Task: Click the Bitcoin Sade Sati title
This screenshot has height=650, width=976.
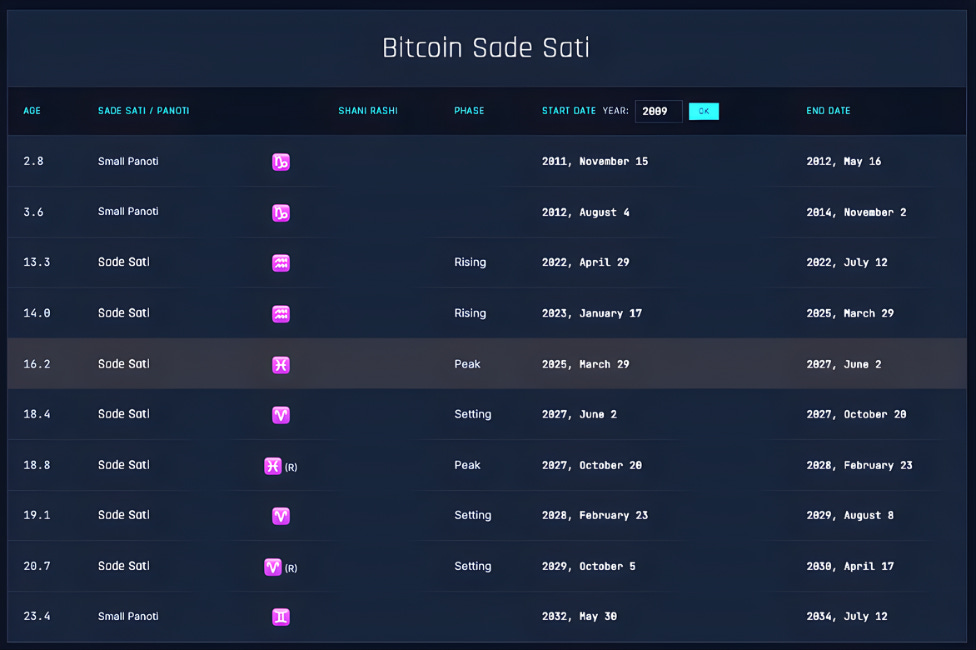Action: [x=486, y=48]
